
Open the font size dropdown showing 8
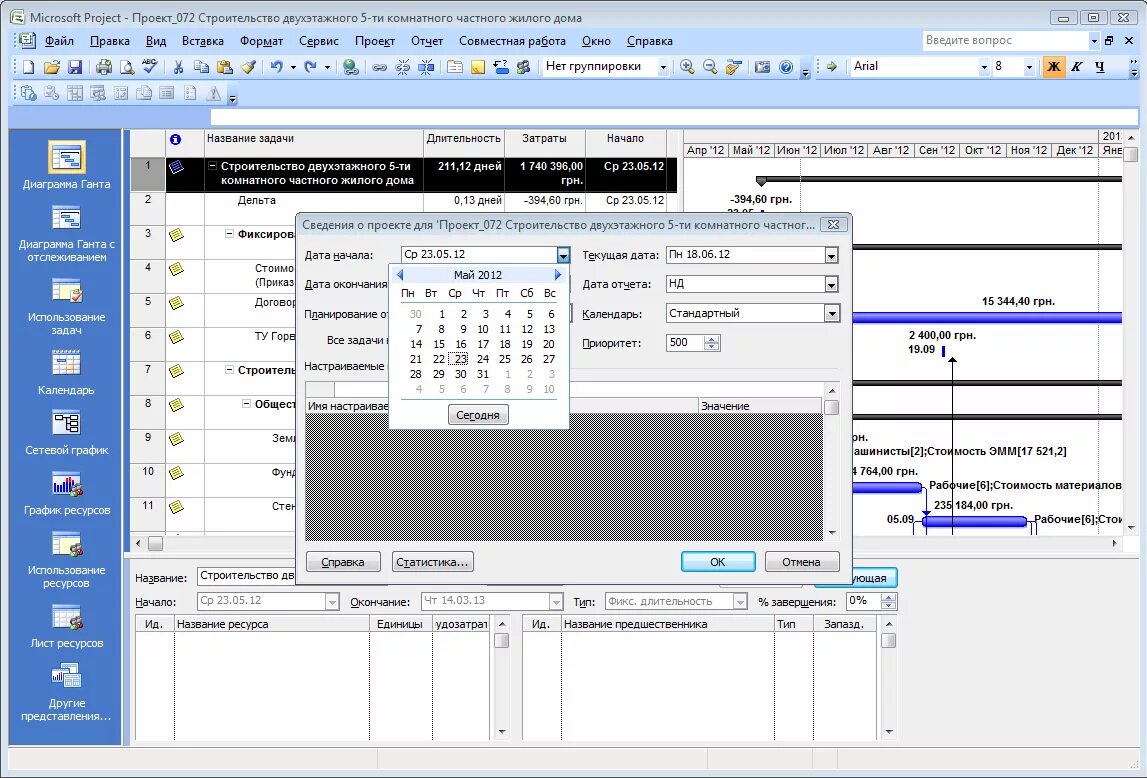[1029, 67]
